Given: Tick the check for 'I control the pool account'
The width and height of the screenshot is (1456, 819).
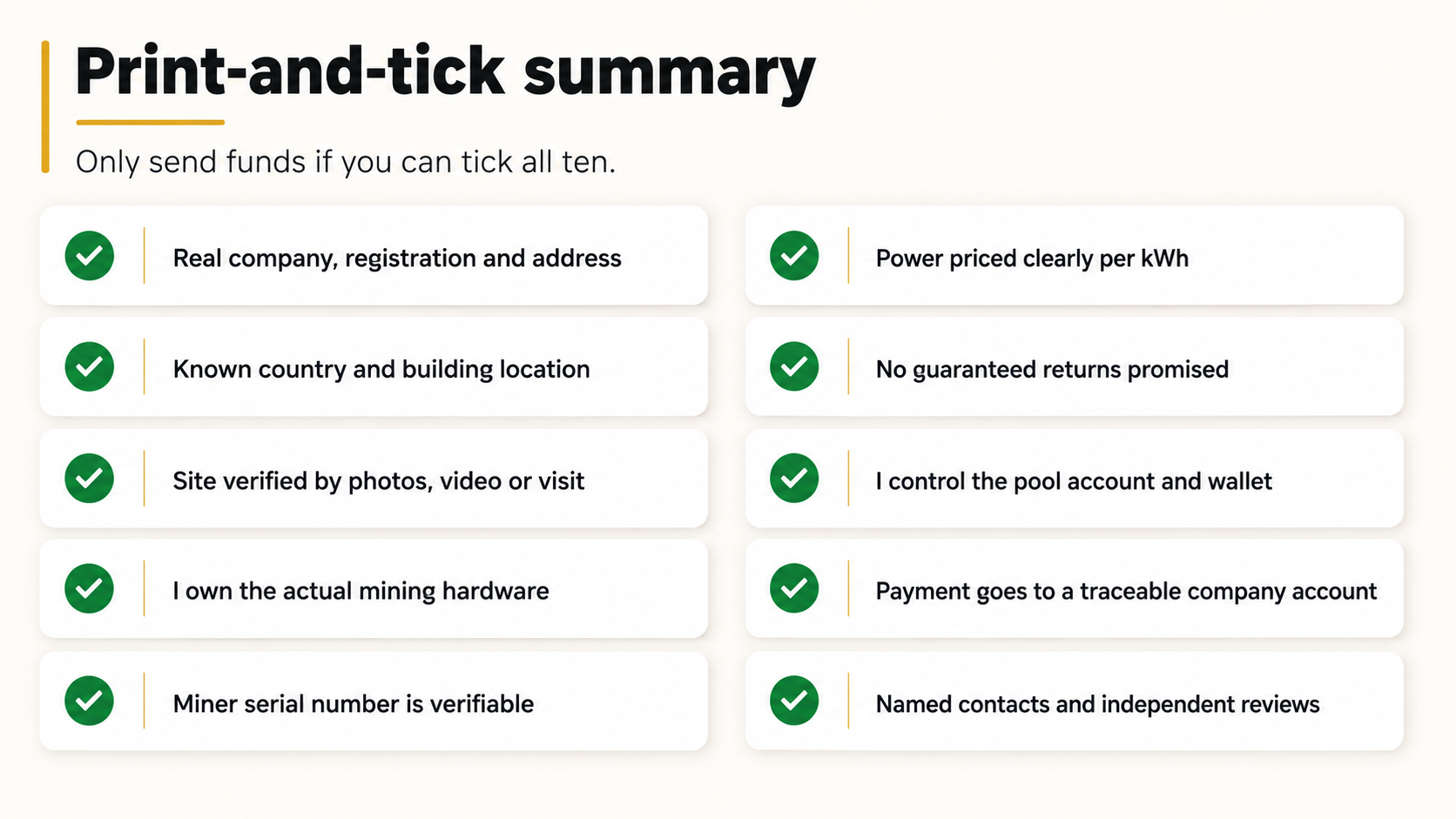Looking at the screenshot, I should click(x=794, y=478).
